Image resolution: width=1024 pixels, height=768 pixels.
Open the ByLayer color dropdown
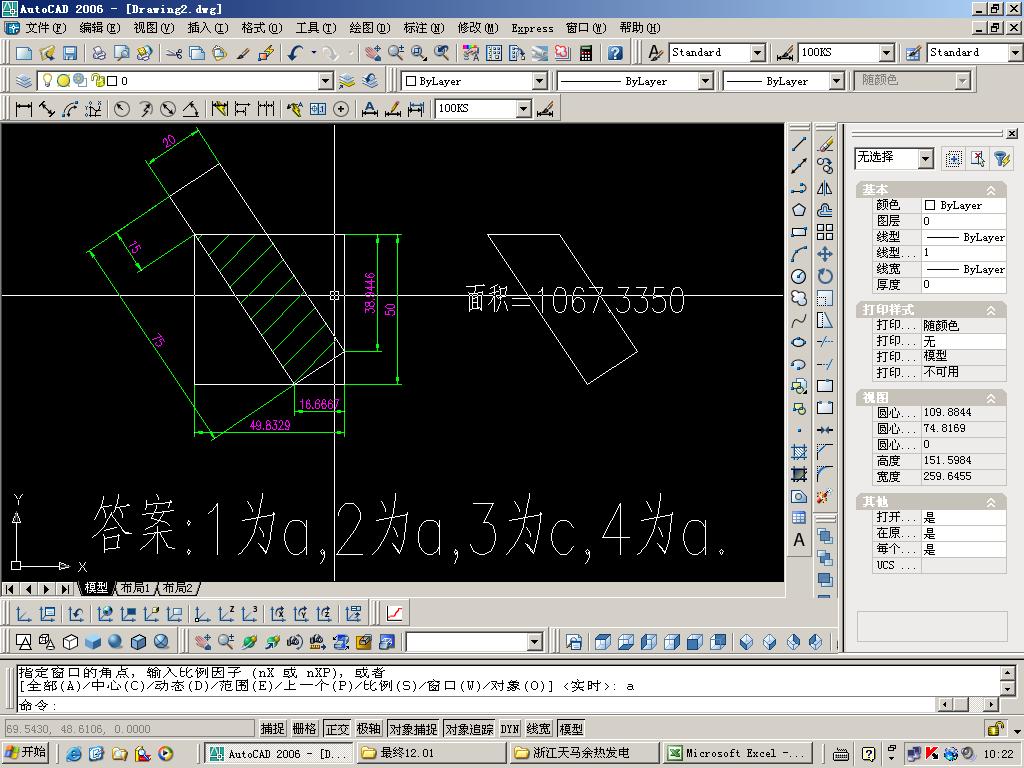(x=539, y=81)
